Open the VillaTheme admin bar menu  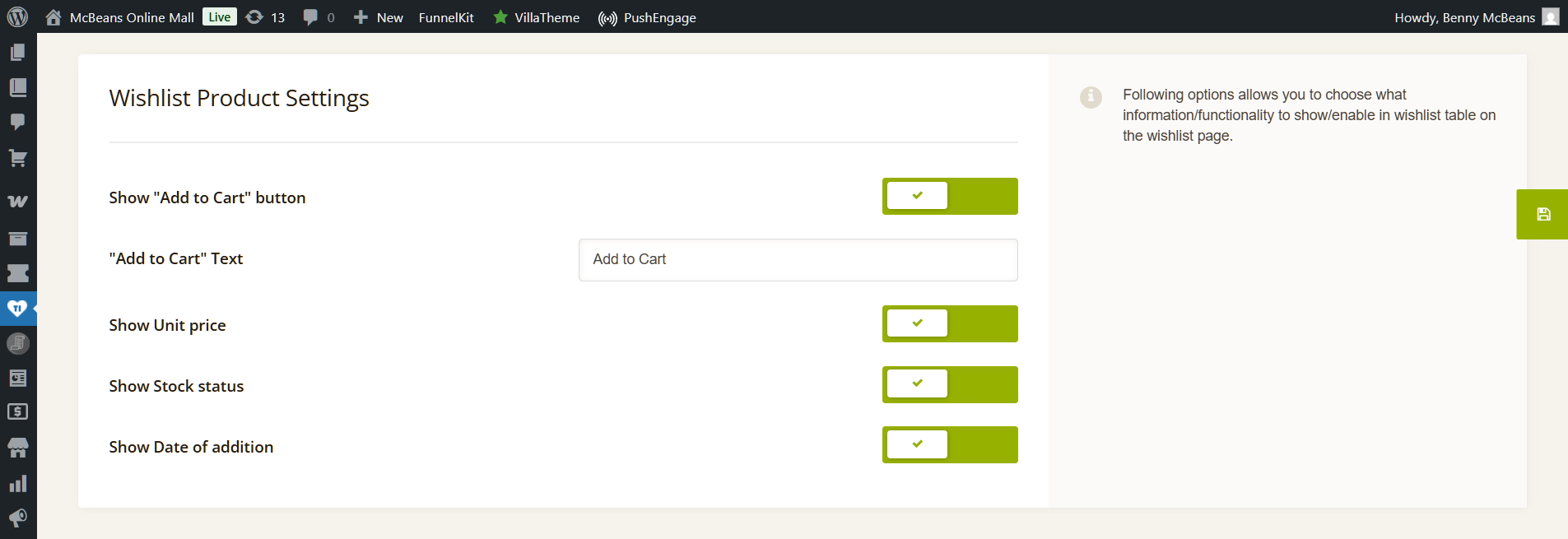(x=537, y=17)
